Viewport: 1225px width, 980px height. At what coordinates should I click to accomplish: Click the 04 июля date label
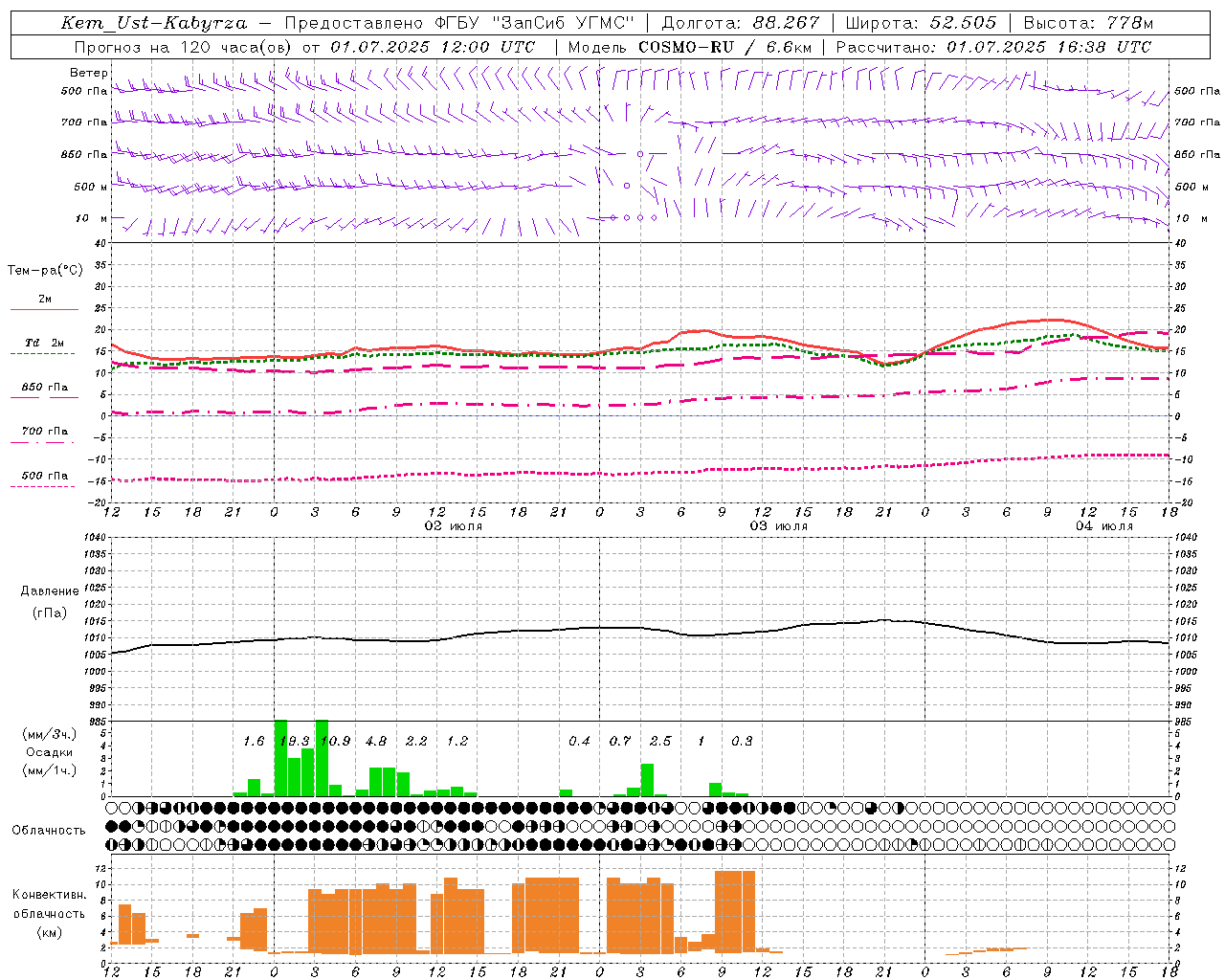1104,526
